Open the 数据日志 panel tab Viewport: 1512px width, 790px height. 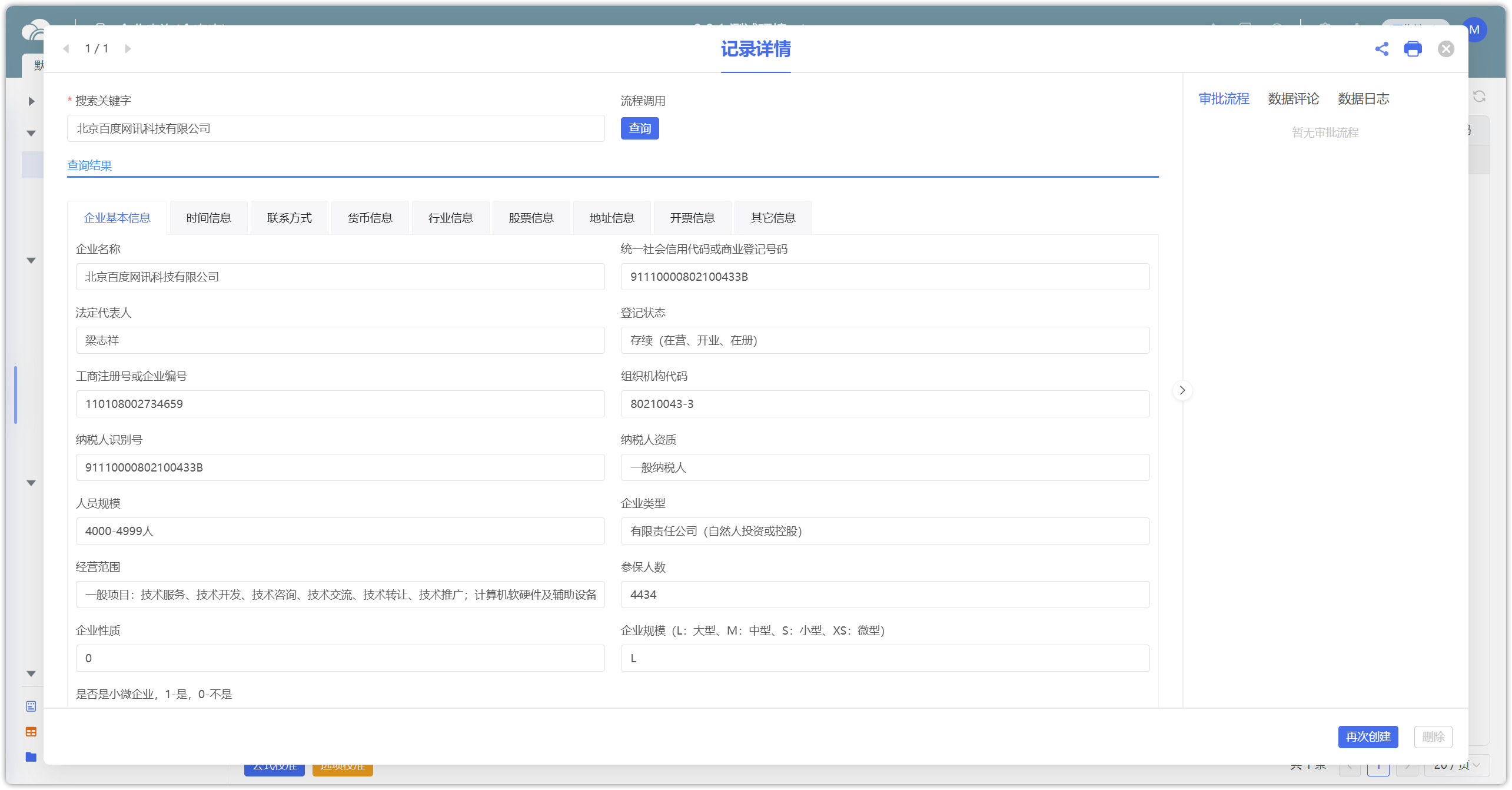click(1363, 99)
